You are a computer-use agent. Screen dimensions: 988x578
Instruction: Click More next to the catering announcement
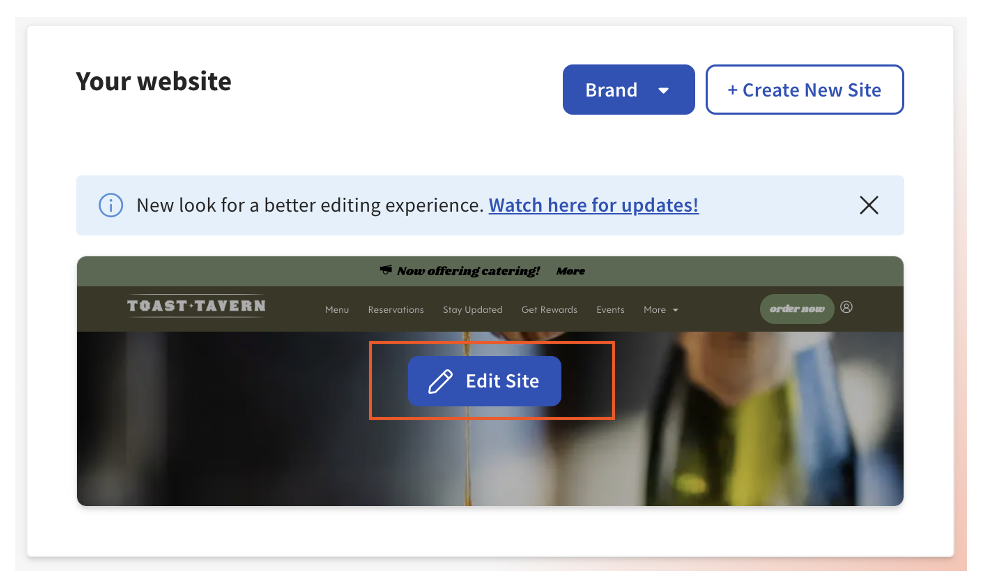pos(570,270)
